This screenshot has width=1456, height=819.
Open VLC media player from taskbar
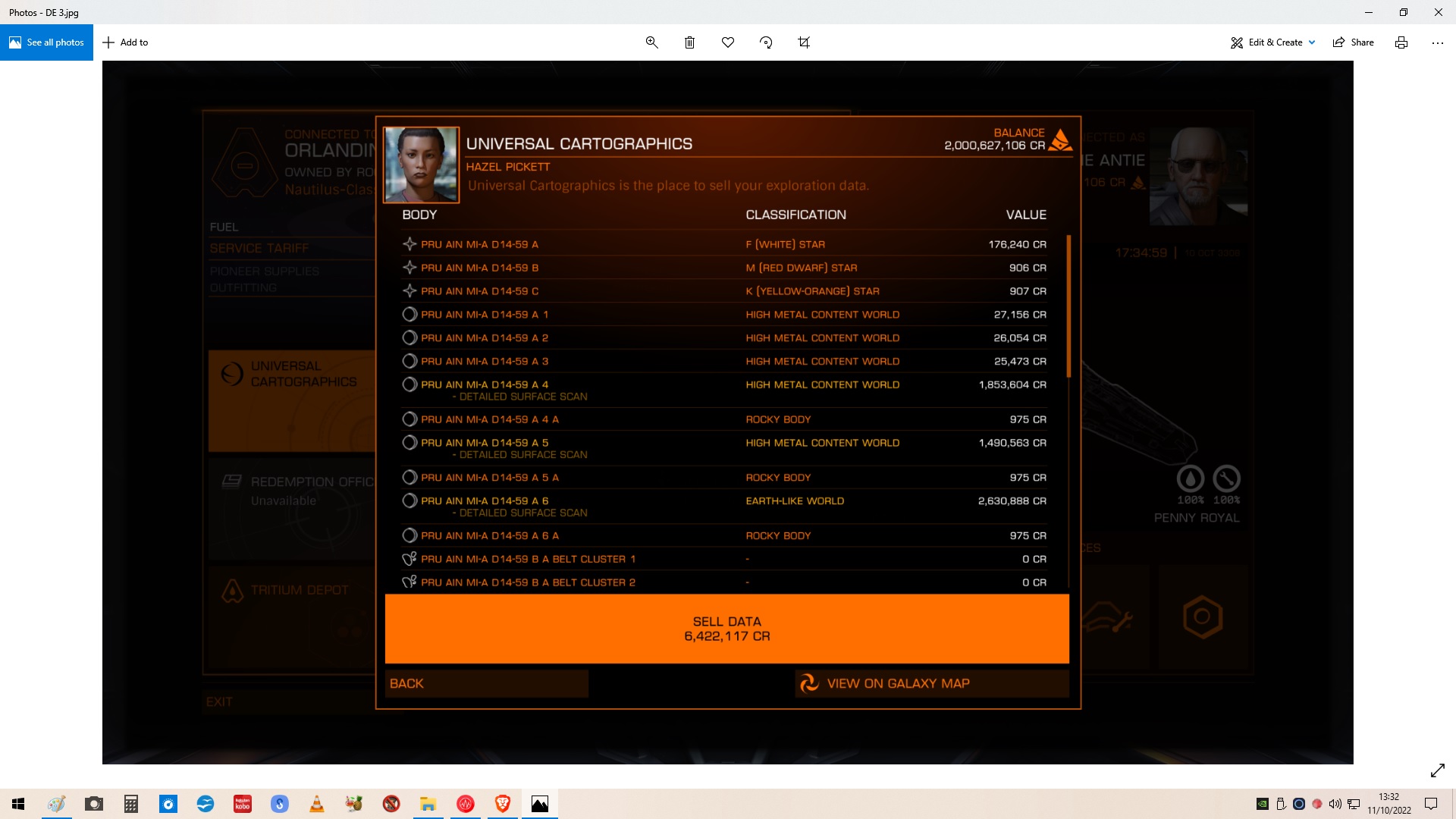point(317,804)
